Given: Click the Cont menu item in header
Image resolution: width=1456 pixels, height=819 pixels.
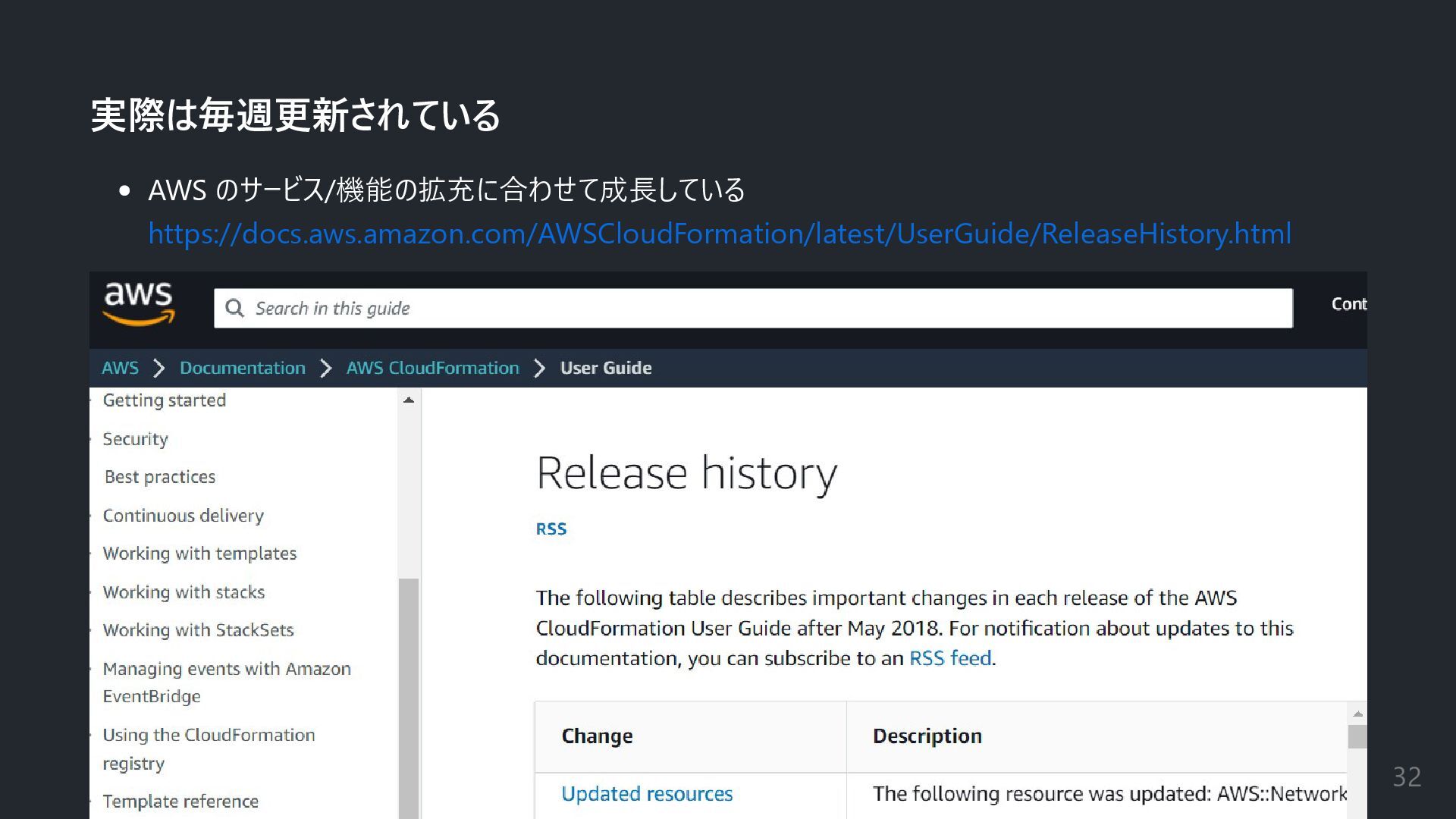Looking at the screenshot, I should coord(1349,304).
